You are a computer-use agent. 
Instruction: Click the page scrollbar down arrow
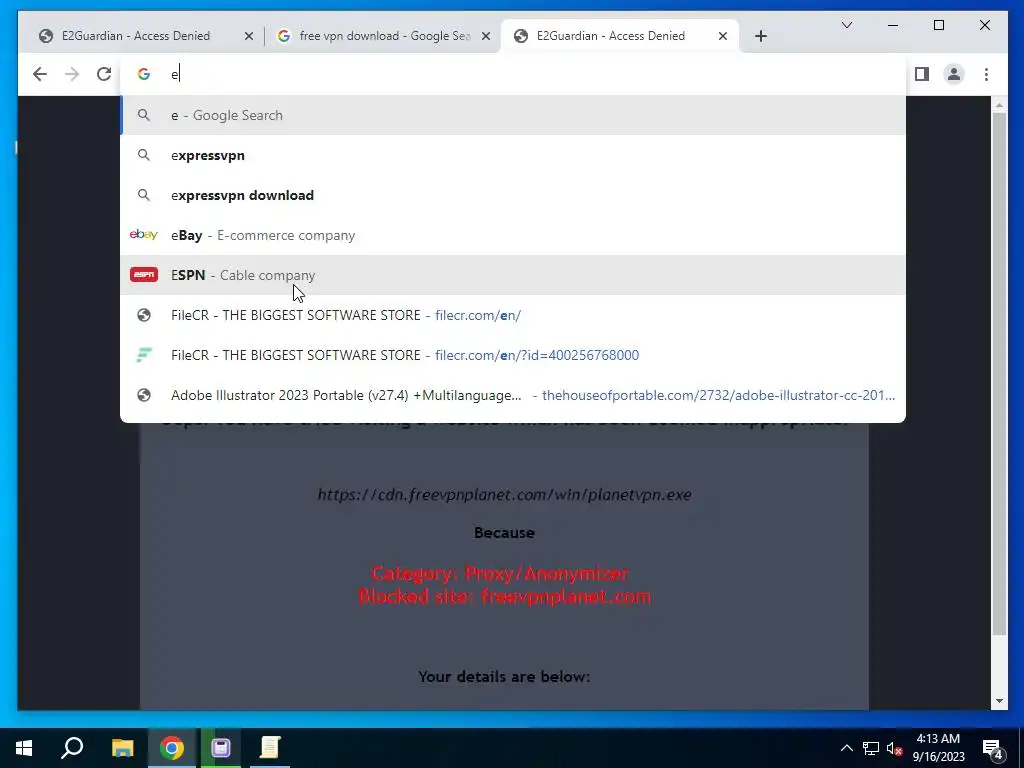click(x=999, y=701)
